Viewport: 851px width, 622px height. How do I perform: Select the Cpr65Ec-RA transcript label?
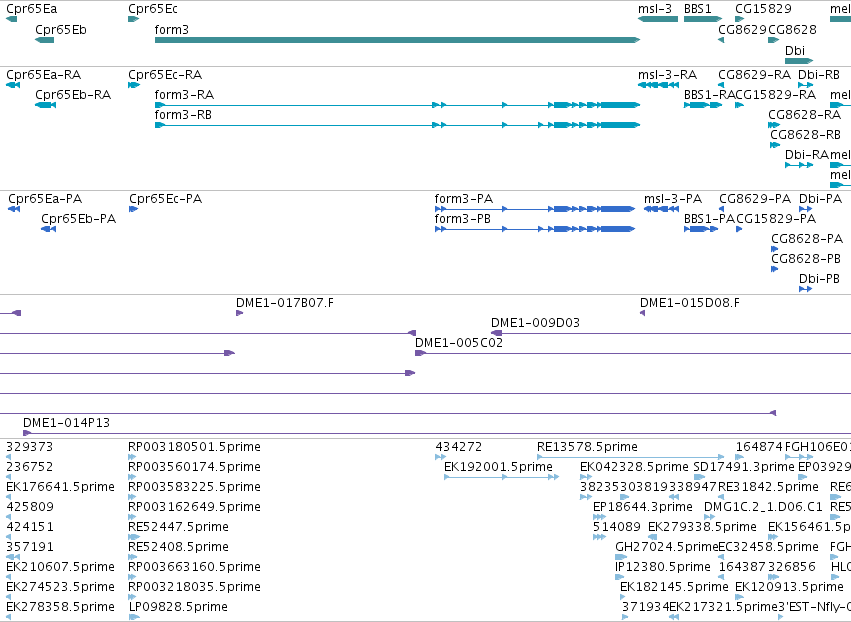click(165, 74)
